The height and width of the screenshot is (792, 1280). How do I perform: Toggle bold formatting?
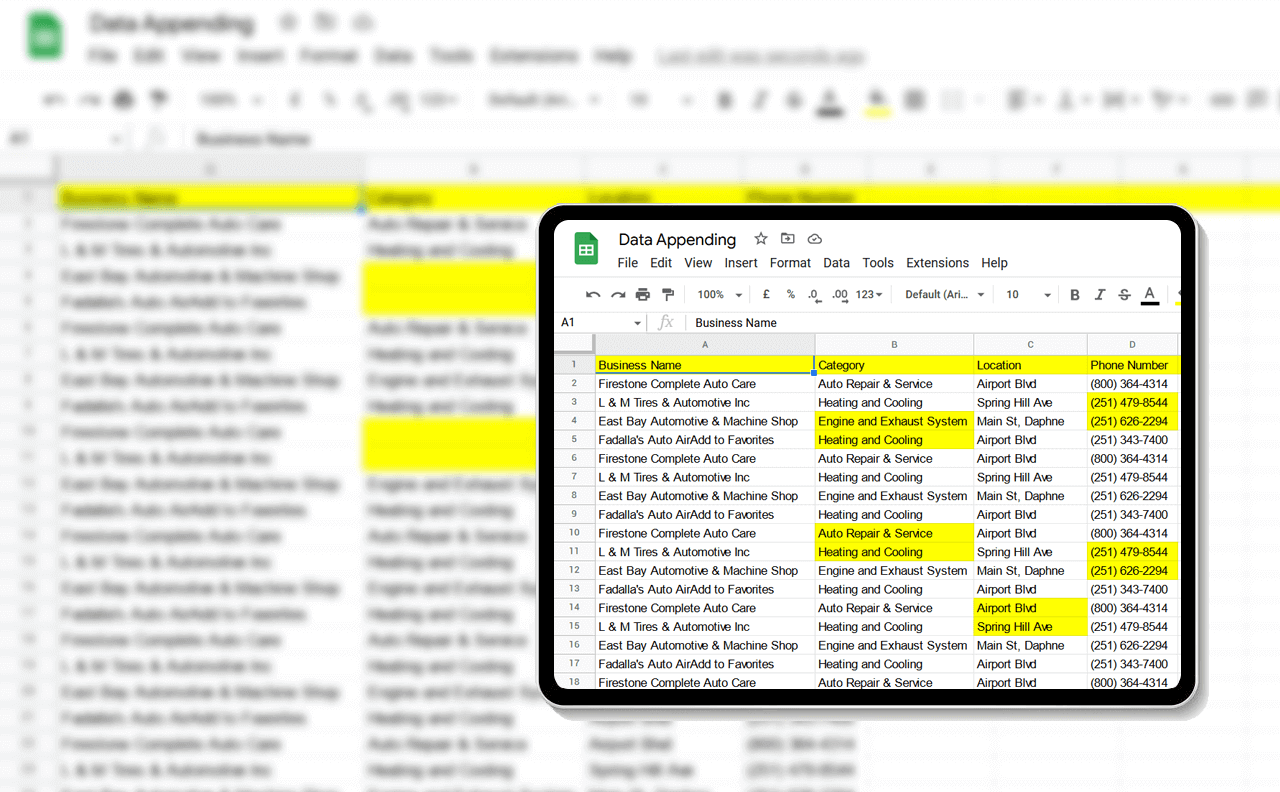click(1075, 295)
